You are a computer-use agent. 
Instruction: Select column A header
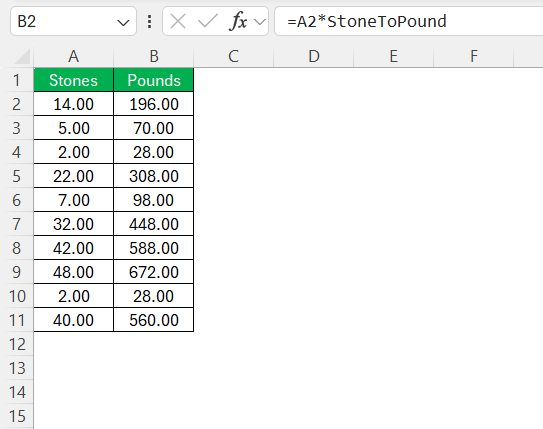pos(73,56)
